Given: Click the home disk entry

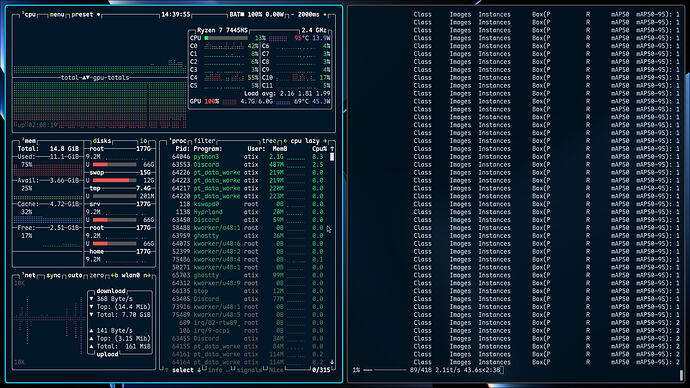Looking at the screenshot, I should [120, 252].
